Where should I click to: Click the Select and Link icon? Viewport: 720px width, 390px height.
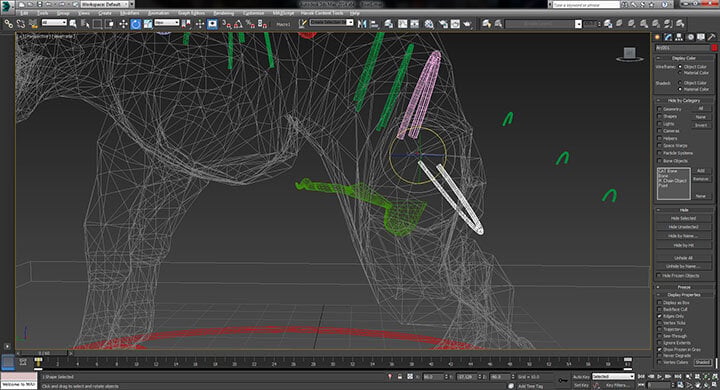point(8,24)
